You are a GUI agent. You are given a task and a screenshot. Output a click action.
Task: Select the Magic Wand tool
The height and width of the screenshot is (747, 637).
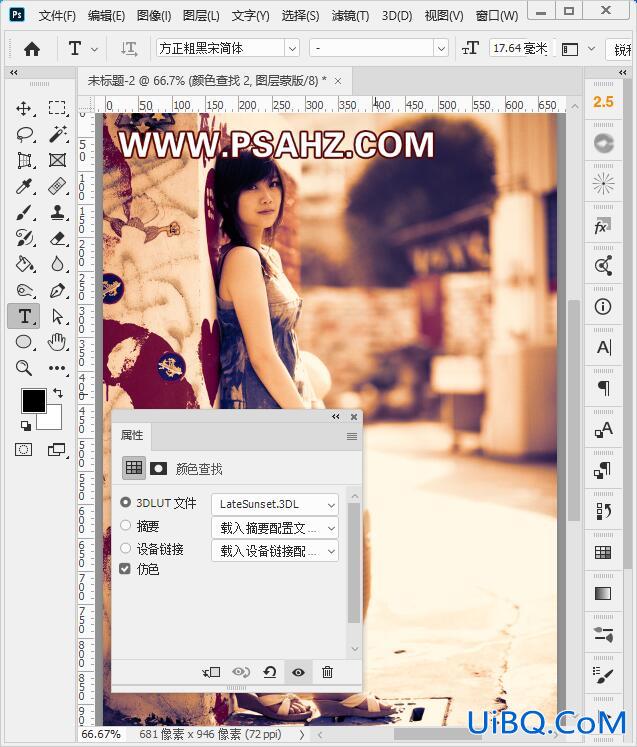[57, 134]
